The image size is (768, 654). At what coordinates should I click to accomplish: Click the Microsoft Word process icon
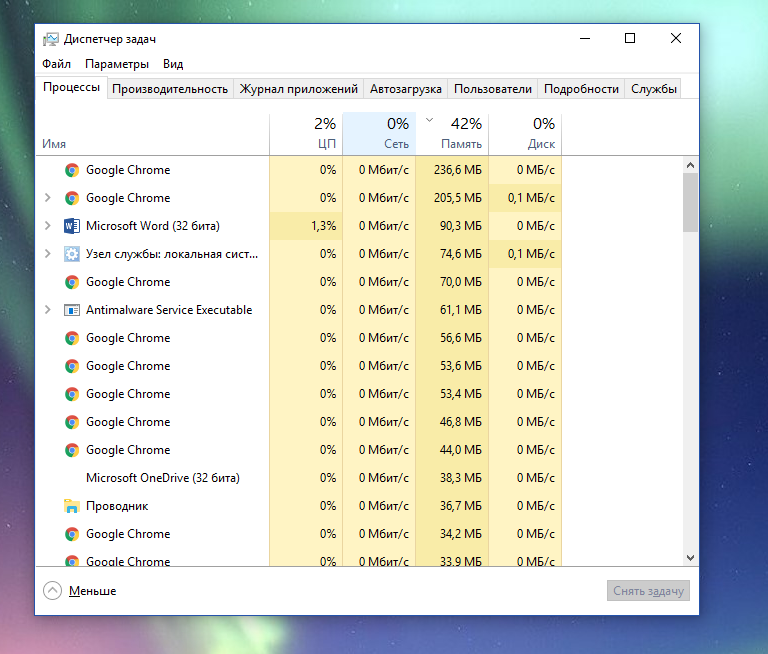(72, 226)
